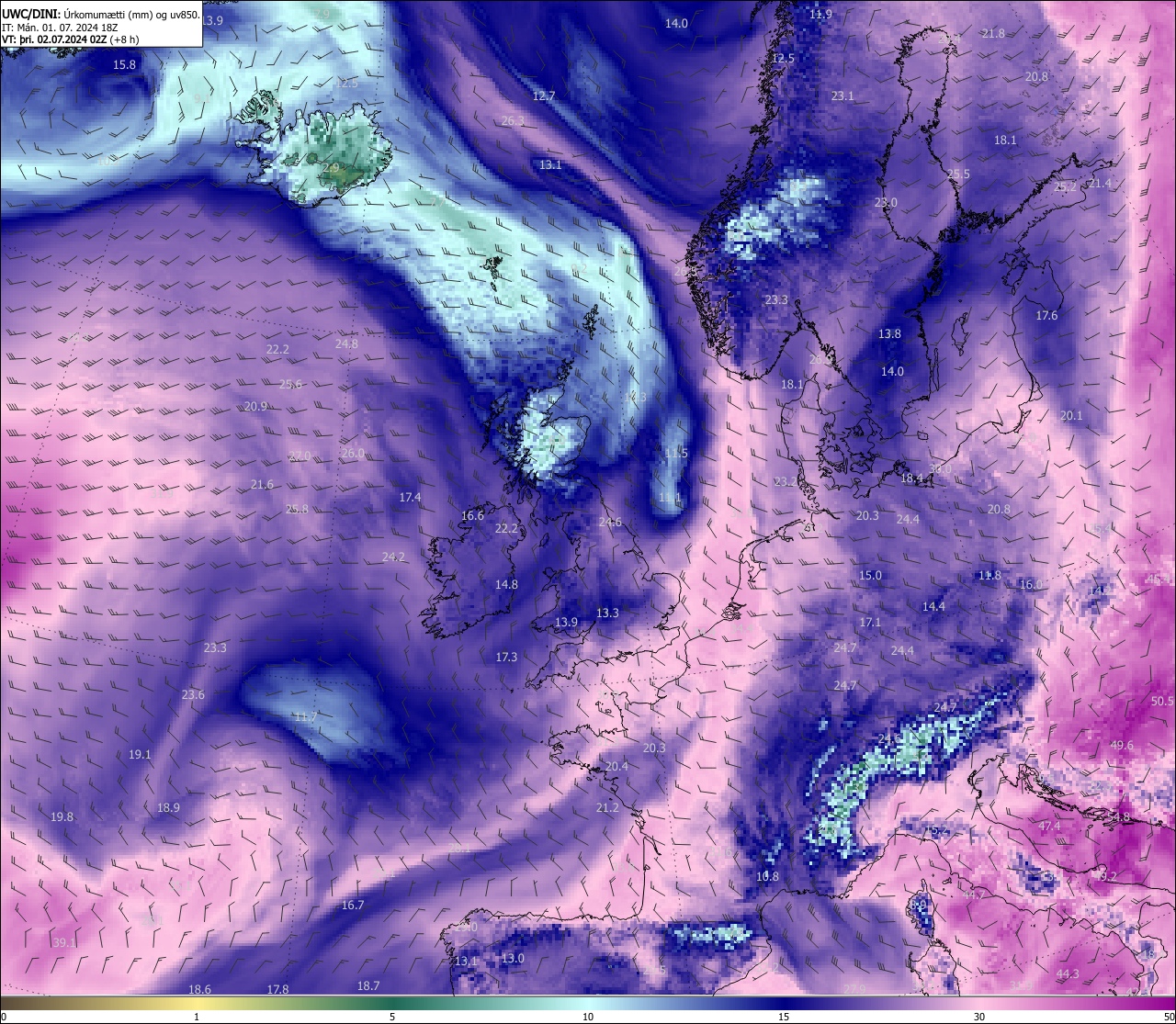Viewport: 1176px width, 1024px height.
Task: Select the 25.5 value over Finland
Action: (958, 174)
